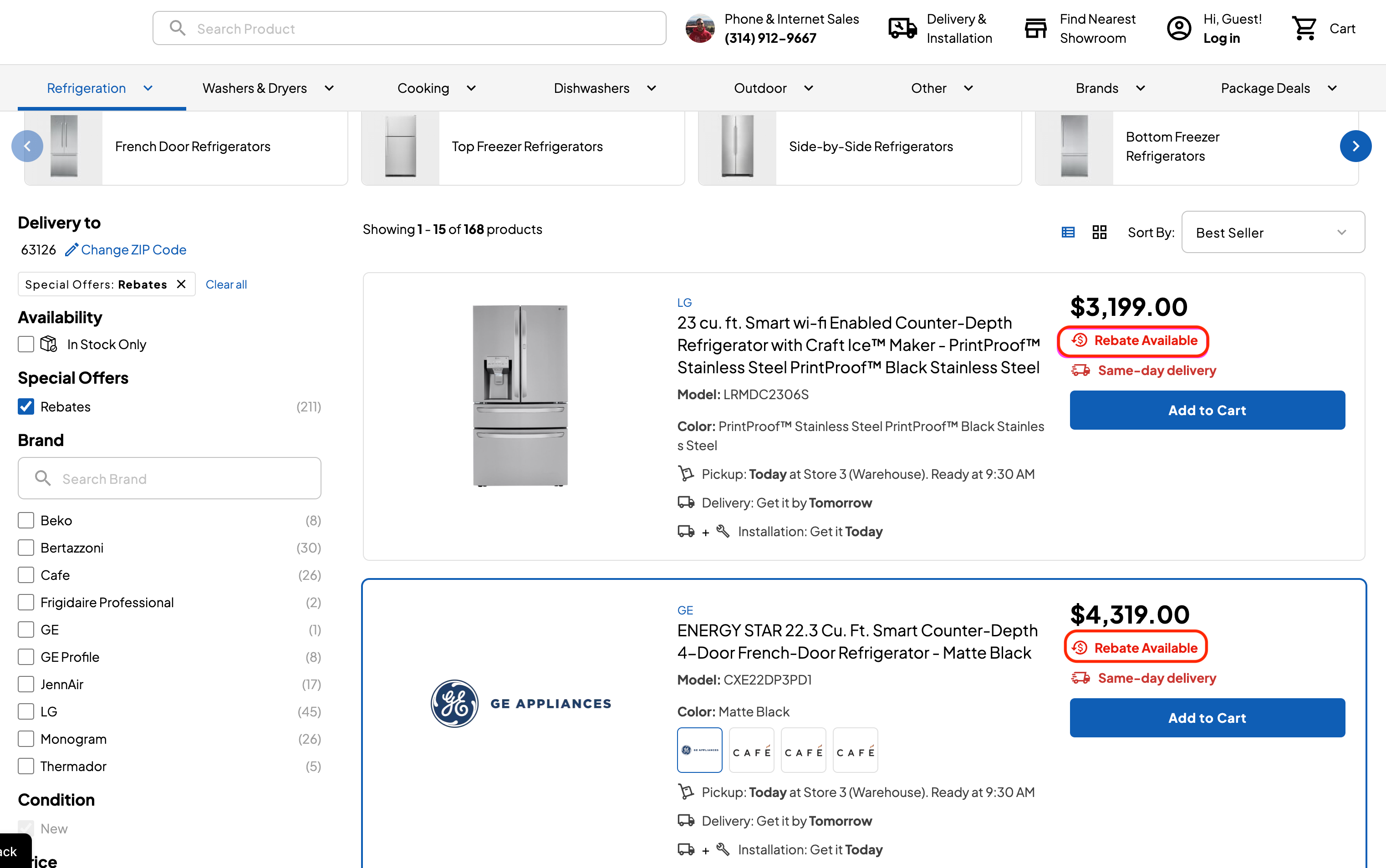1386x868 pixels.
Task: Click the Delivery & Installation truck icon
Action: pos(902,28)
